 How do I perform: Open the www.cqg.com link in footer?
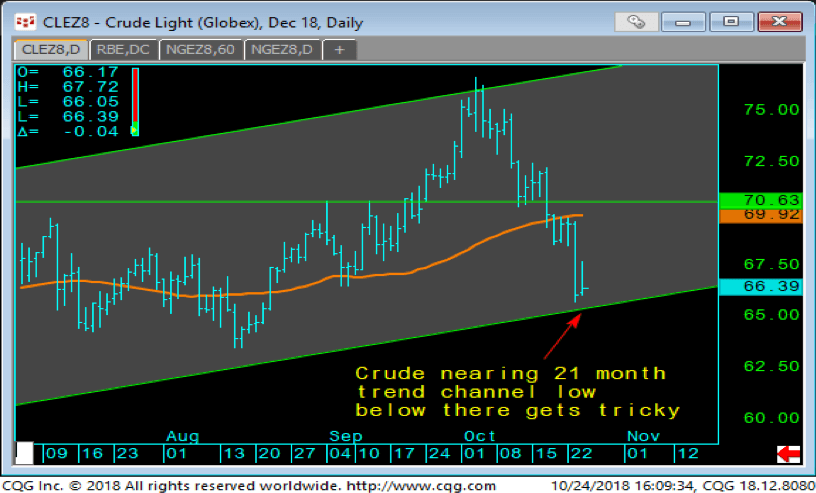tap(445, 486)
